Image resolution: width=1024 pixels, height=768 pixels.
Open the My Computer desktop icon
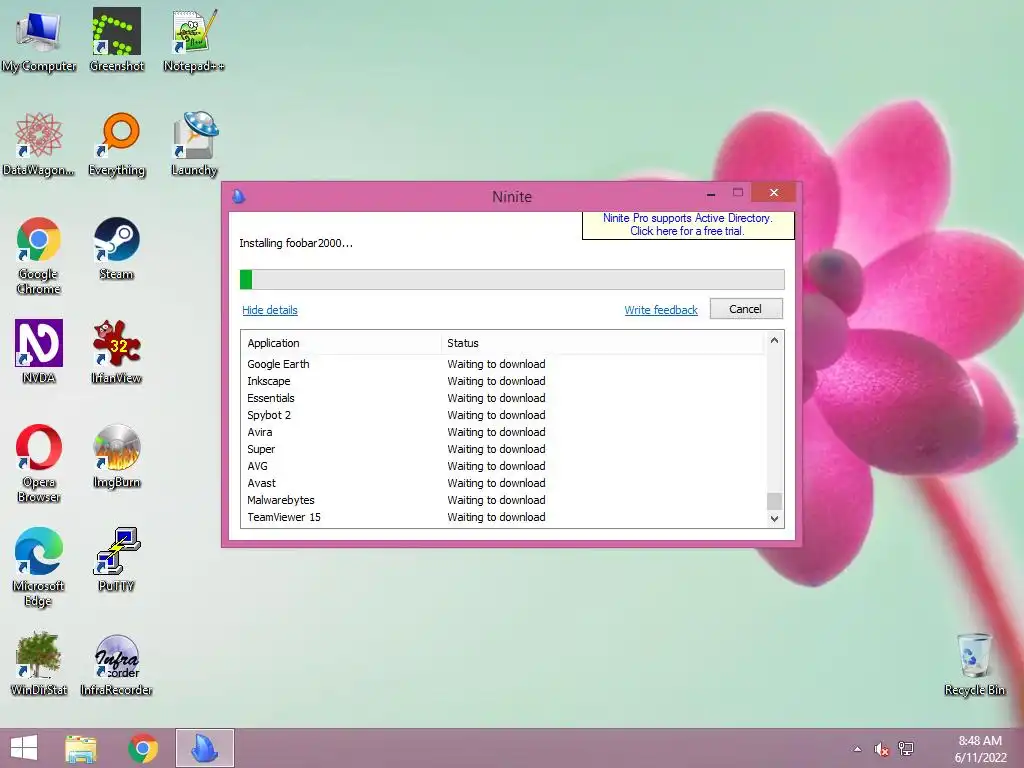click(39, 40)
